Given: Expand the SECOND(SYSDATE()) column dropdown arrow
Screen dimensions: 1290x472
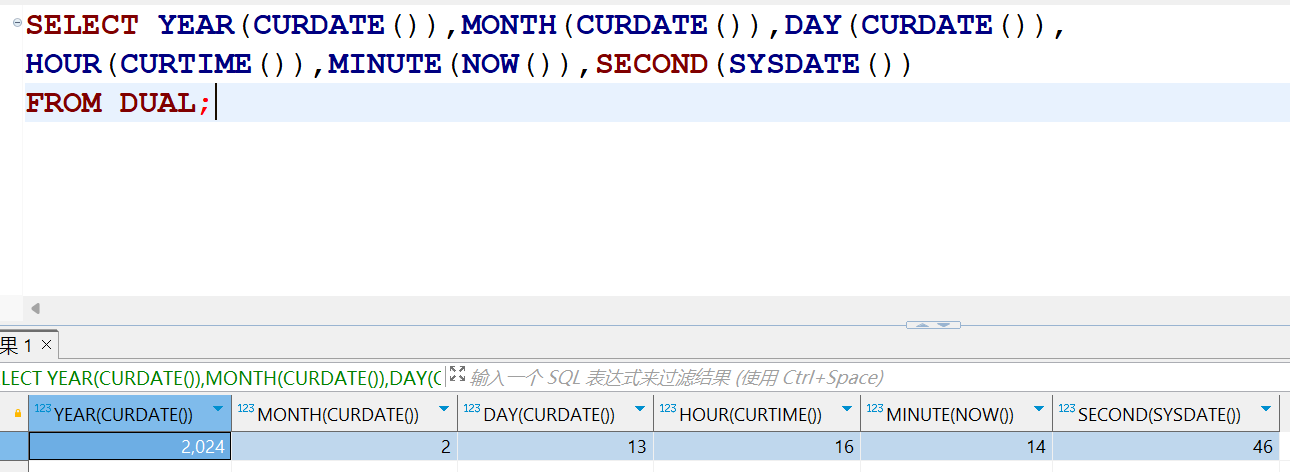Looking at the screenshot, I should point(1266,410).
